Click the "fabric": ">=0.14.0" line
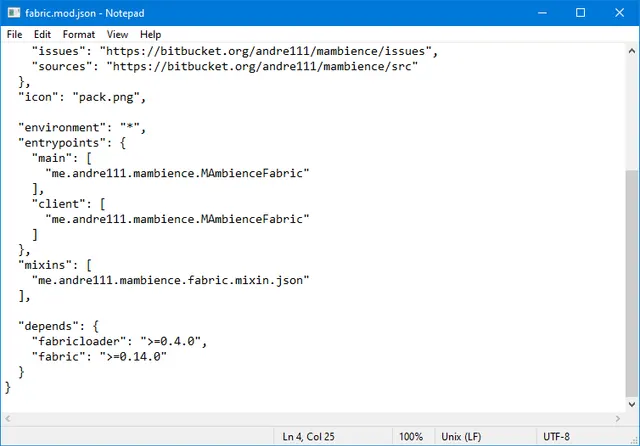 tap(99, 357)
